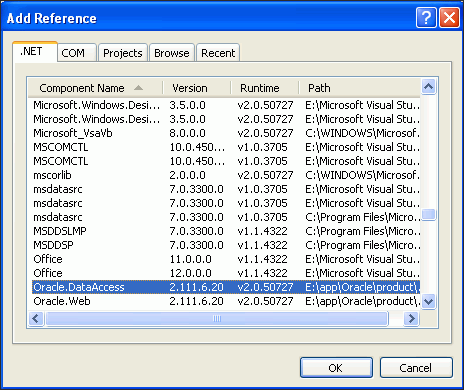The image size is (464, 390).
Task: Sort by Version column header
Action: click(197, 88)
